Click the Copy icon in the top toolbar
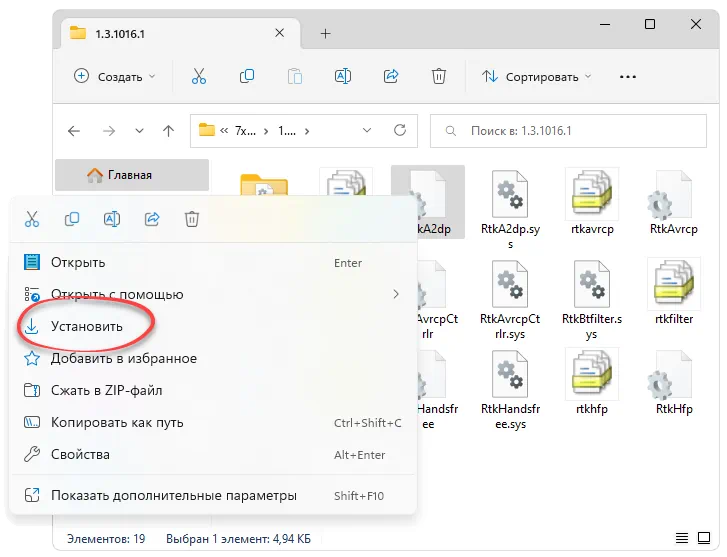Image resolution: width=727 pixels, height=557 pixels. click(247, 76)
